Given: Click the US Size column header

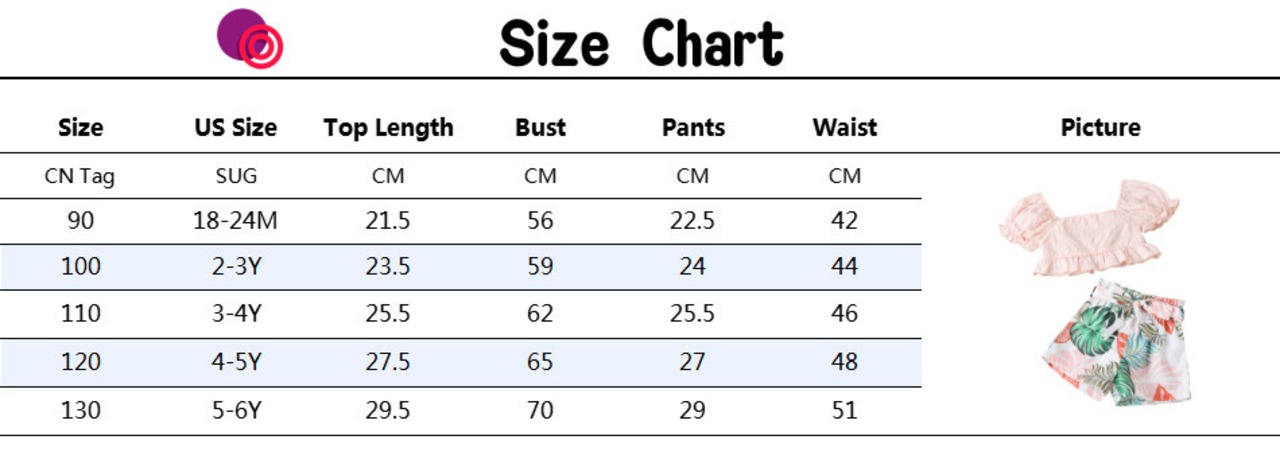Looking at the screenshot, I should [x=236, y=128].
